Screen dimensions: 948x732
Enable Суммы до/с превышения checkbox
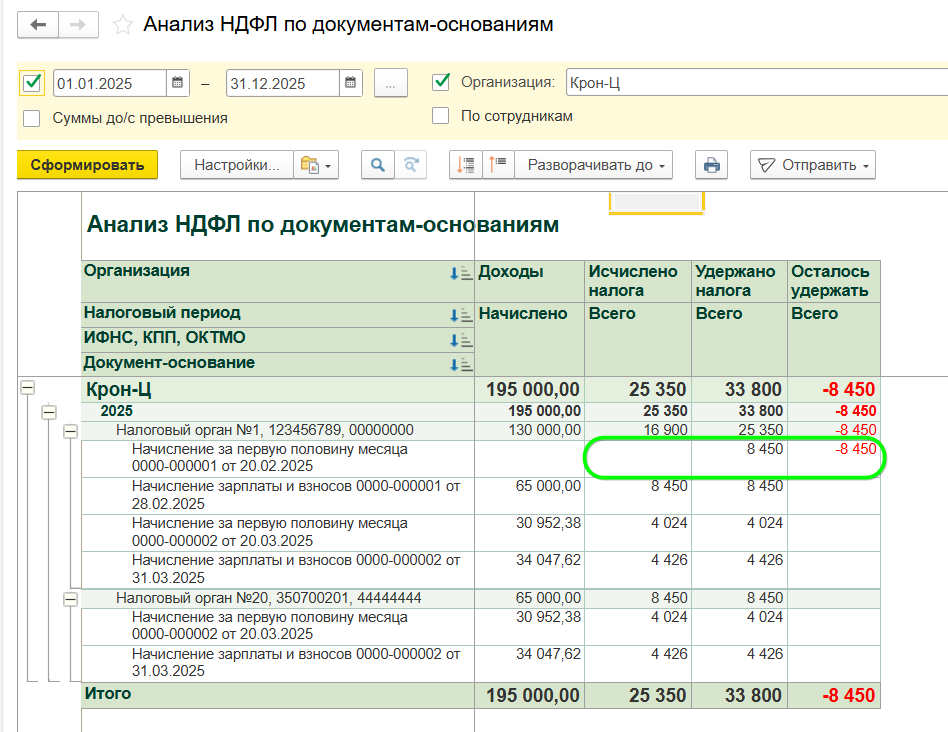tap(31, 118)
